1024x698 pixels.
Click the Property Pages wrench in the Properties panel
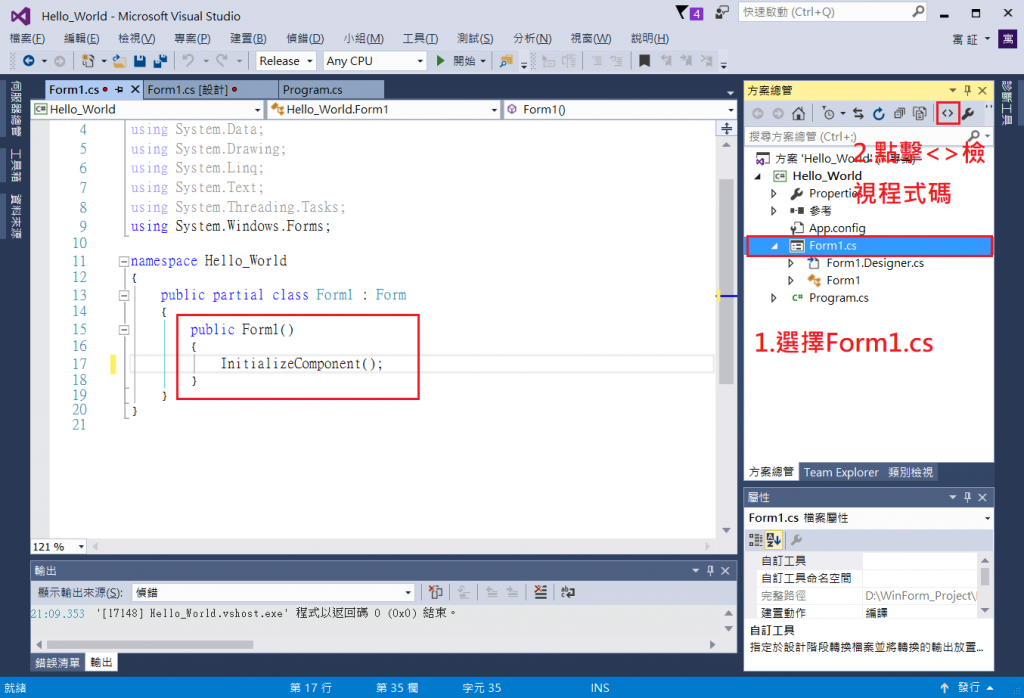pyautogui.click(x=796, y=539)
